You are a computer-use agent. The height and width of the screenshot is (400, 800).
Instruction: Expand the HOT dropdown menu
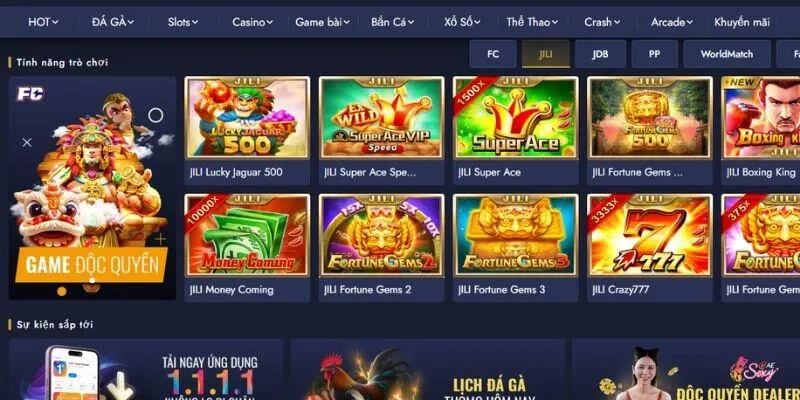tap(43, 22)
